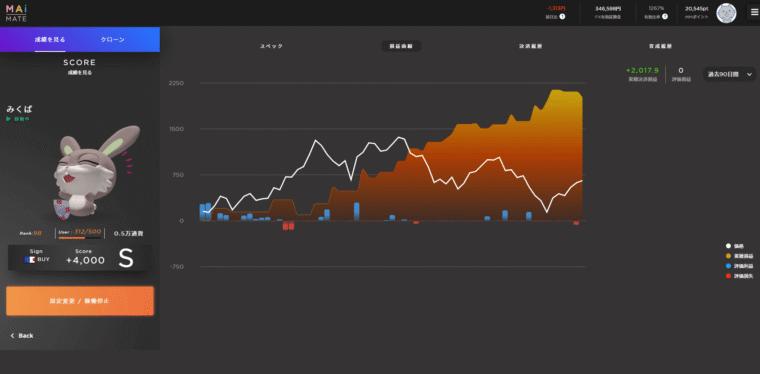Click the green play status icon under みくぱ
The height and width of the screenshot is (374, 760).
point(8,119)
